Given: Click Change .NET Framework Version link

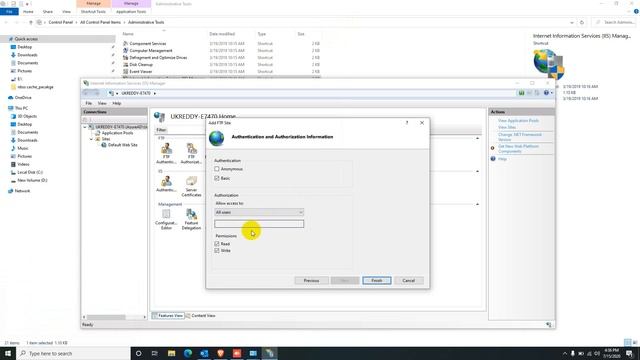Looking at the screenshot, I should pos(520,137).
